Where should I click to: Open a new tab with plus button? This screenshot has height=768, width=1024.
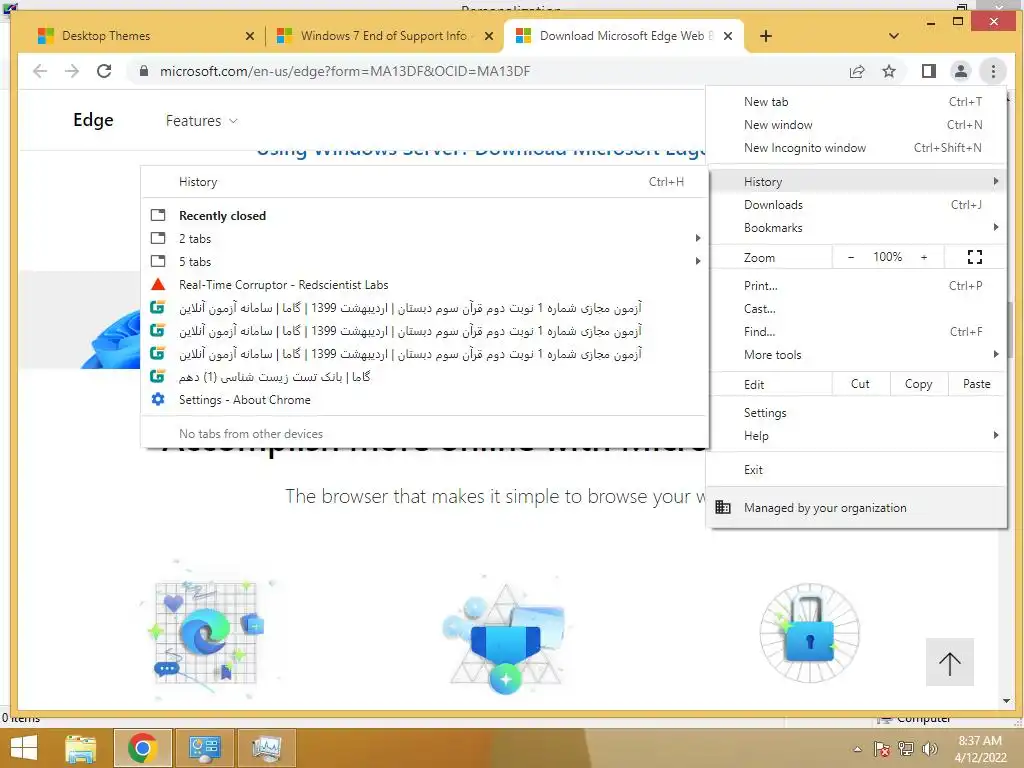[766, 36]
